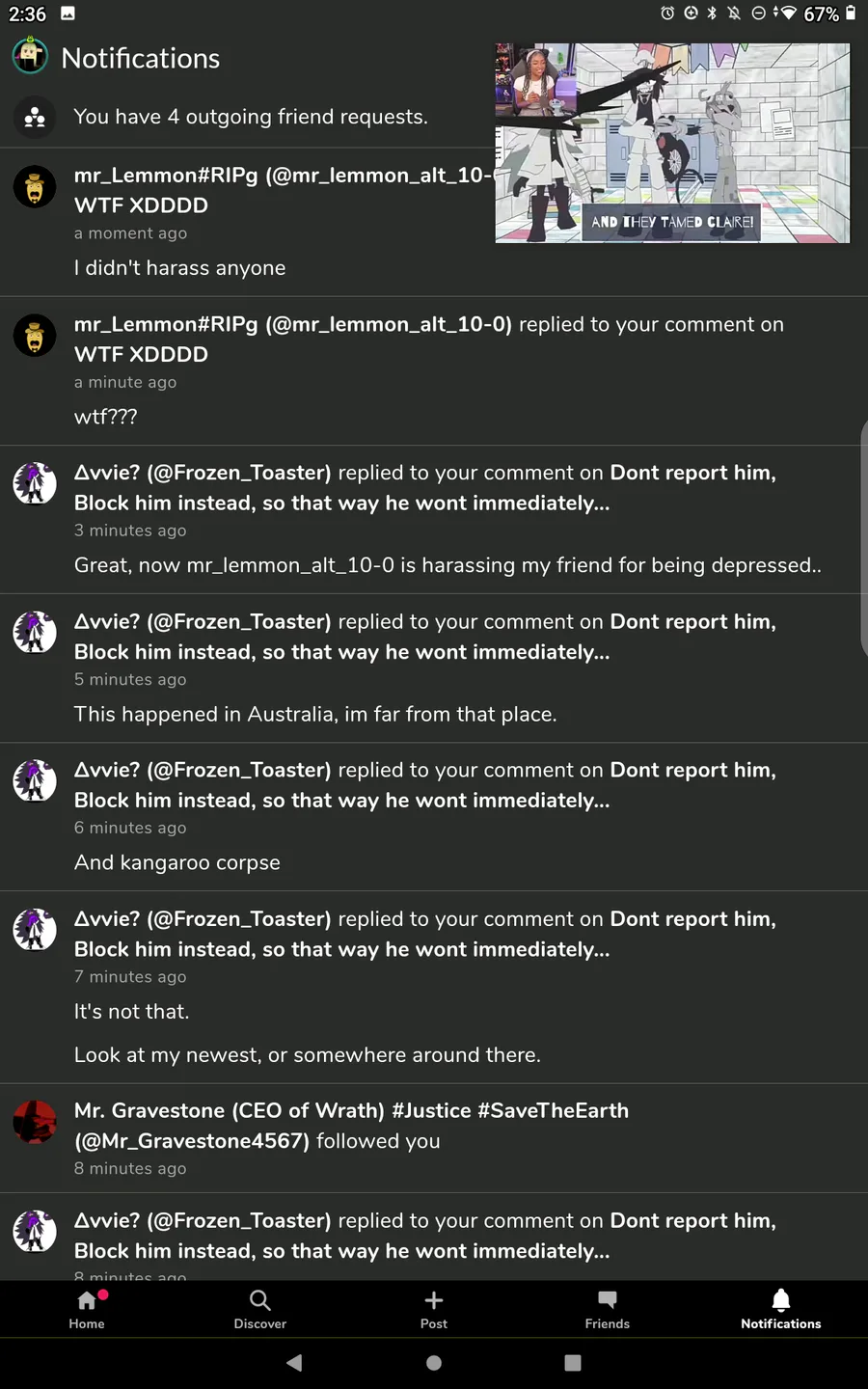Open profile avatar beside Notifications title
868x1389 pixels.
pos(31,56)
